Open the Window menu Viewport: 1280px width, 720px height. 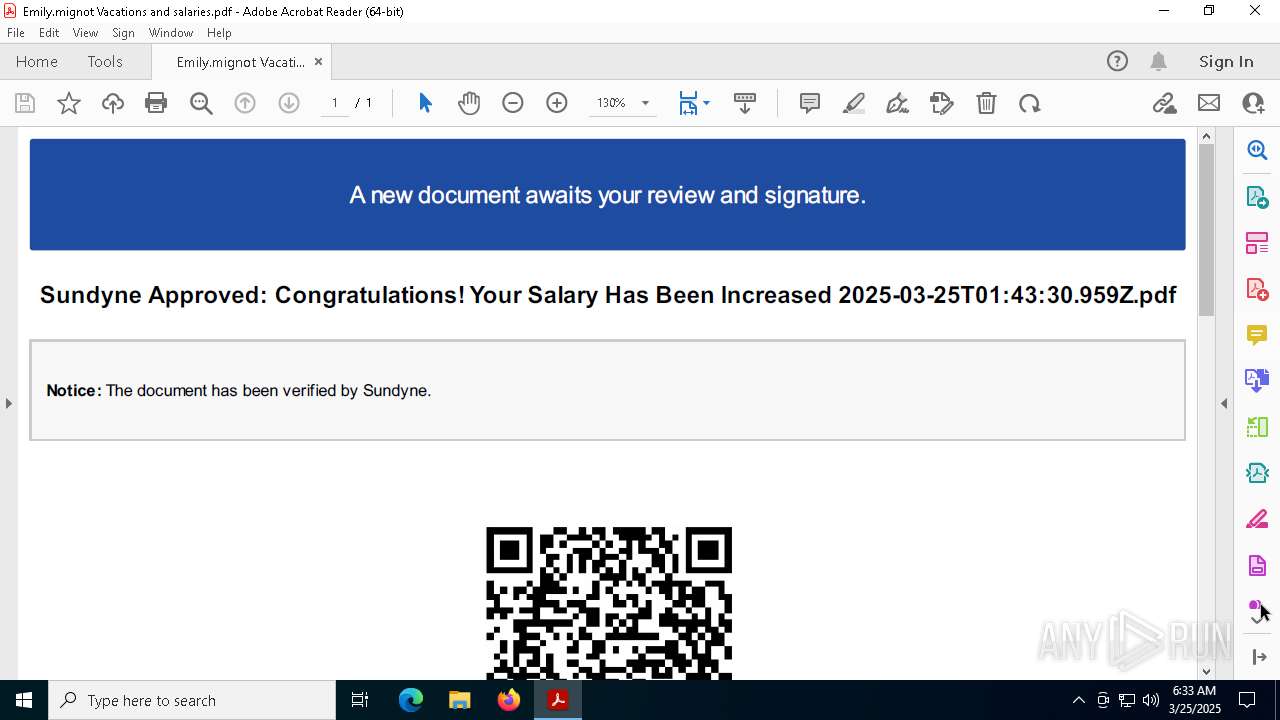click(x=171, y=33)
